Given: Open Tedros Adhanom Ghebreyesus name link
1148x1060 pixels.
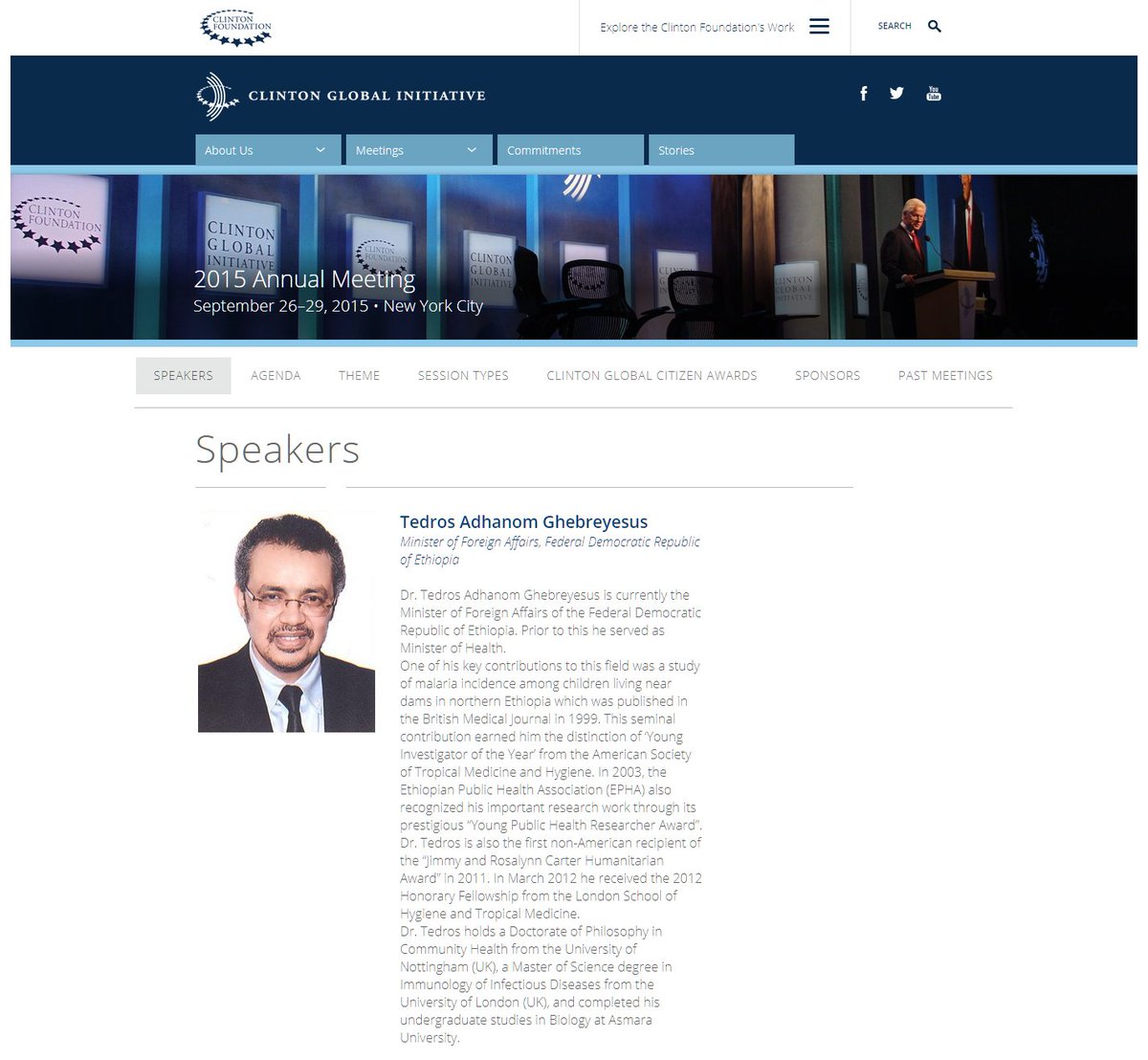Looking at the screenshot, I should (523, 522).
